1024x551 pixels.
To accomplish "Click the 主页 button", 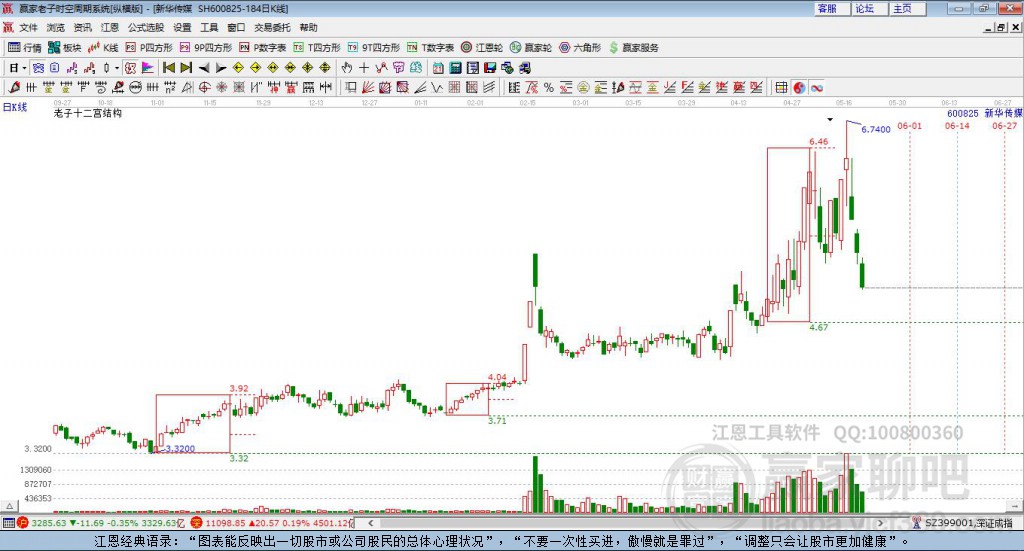I will [908, 8].
